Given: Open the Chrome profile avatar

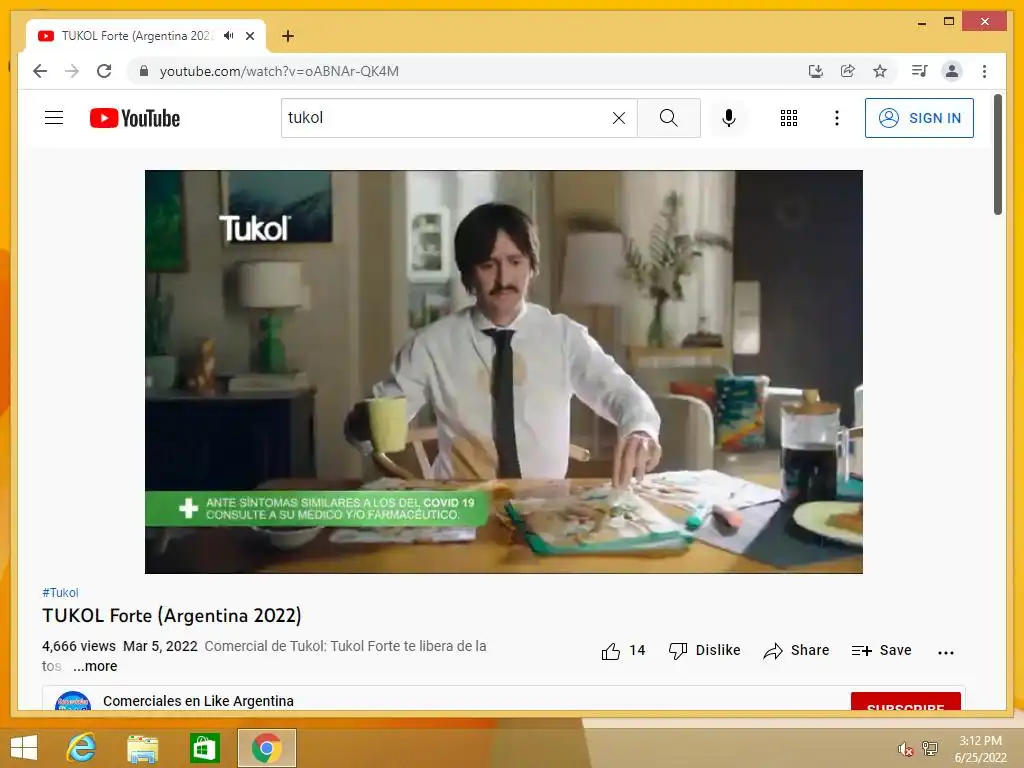Looking at the screenshot, I should [952, 71].
